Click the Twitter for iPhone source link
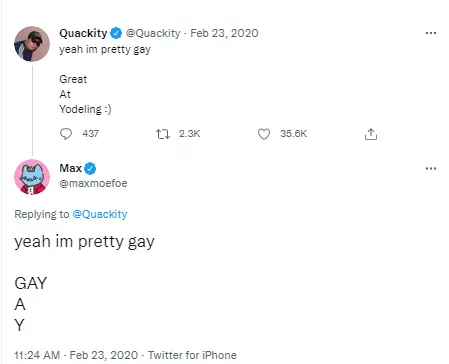Image resolution: width=449 pixels, height=364 pixels. coord(192,355)
